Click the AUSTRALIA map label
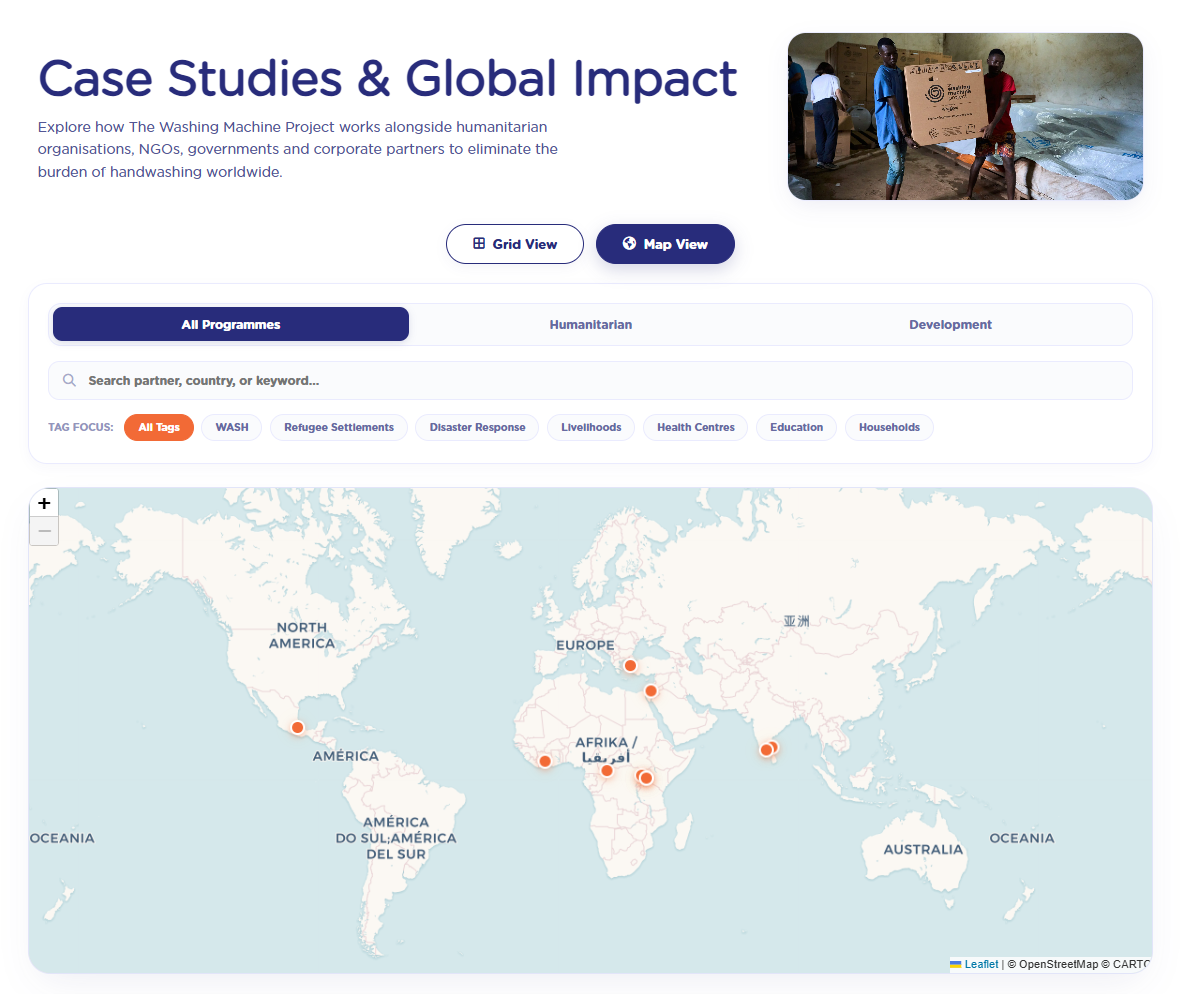The image size is (1180, 994). tap(923, 850)
